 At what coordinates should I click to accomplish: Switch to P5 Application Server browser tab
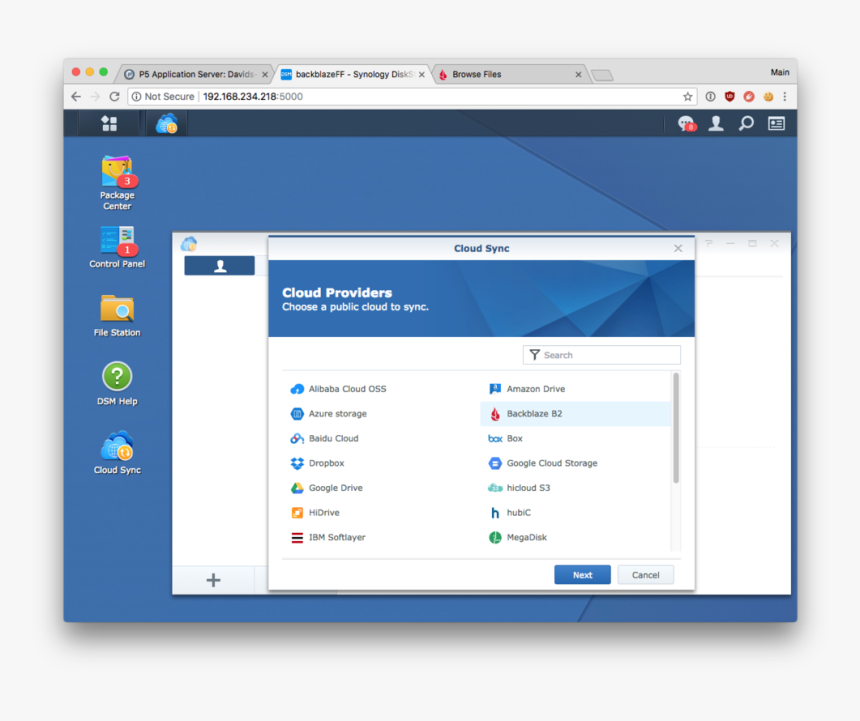pyautogui.click(x=196, y=74)
